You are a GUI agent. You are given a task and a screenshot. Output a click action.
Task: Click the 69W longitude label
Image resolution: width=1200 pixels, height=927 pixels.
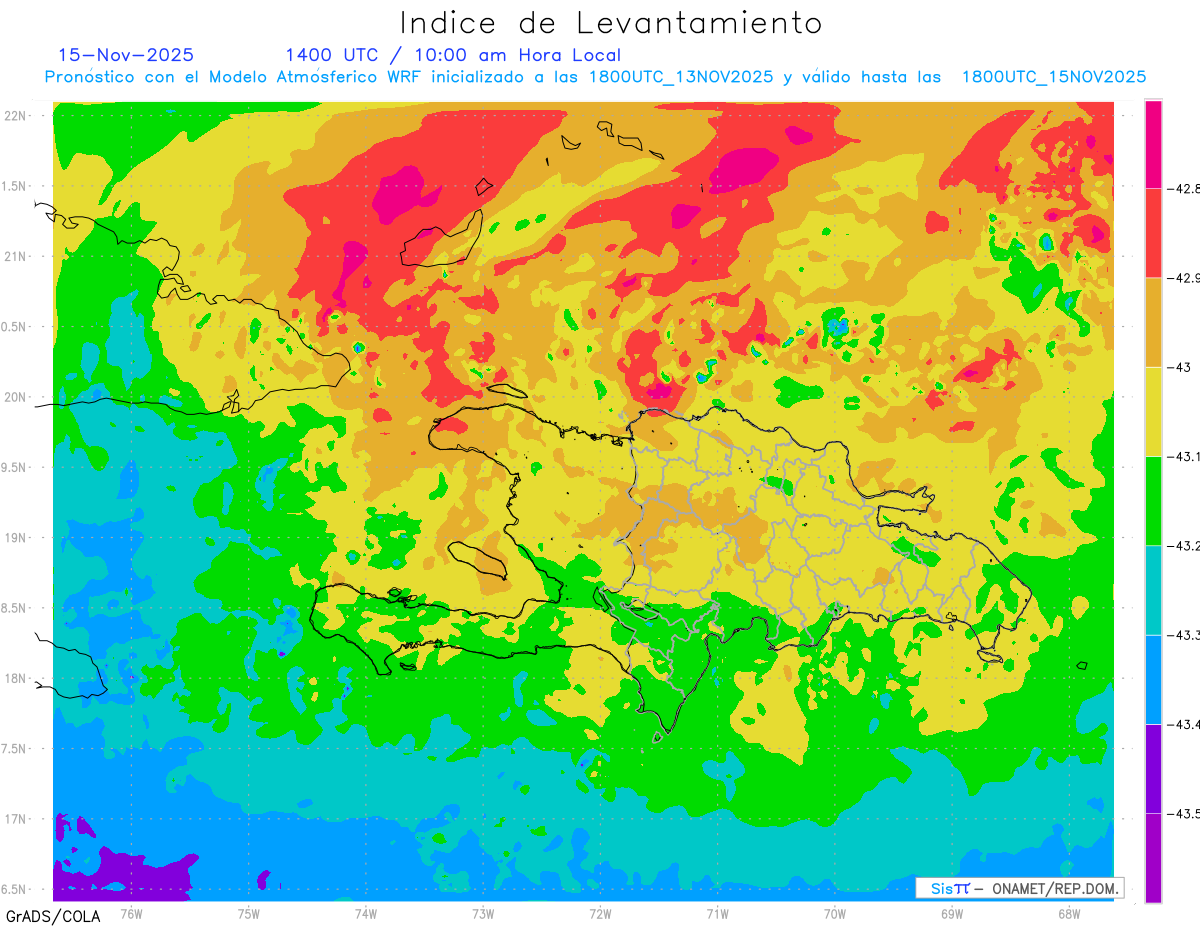(x=952, y=913)
